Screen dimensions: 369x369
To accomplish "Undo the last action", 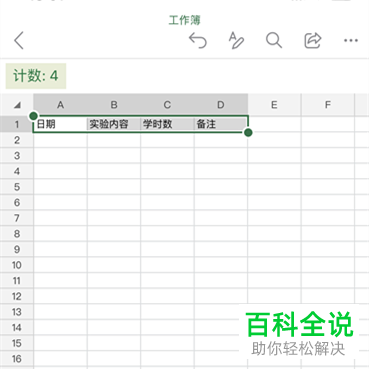I will (x=198, y=40).
